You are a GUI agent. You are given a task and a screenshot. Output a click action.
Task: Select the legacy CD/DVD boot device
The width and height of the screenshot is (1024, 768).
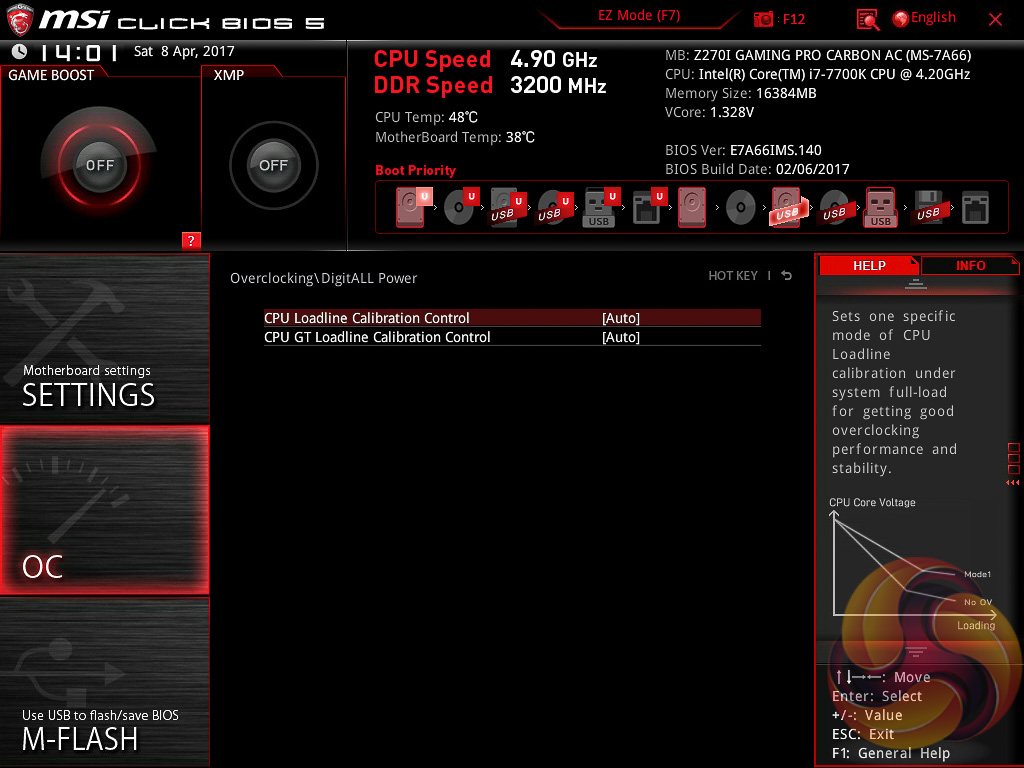[x=741, y=207]
